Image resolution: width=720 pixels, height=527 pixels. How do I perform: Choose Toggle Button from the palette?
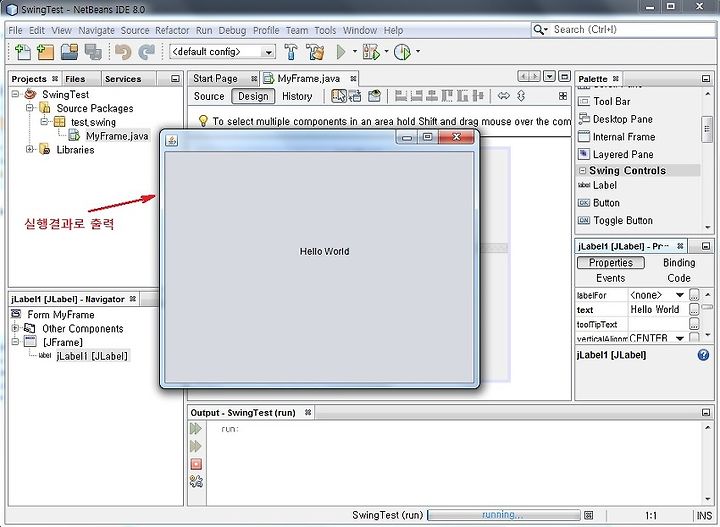tap(623, 220)
